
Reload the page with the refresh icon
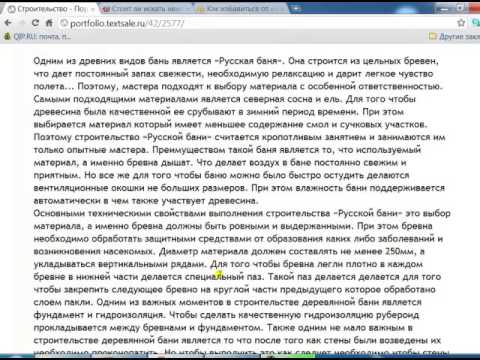[x=35, y=23]
